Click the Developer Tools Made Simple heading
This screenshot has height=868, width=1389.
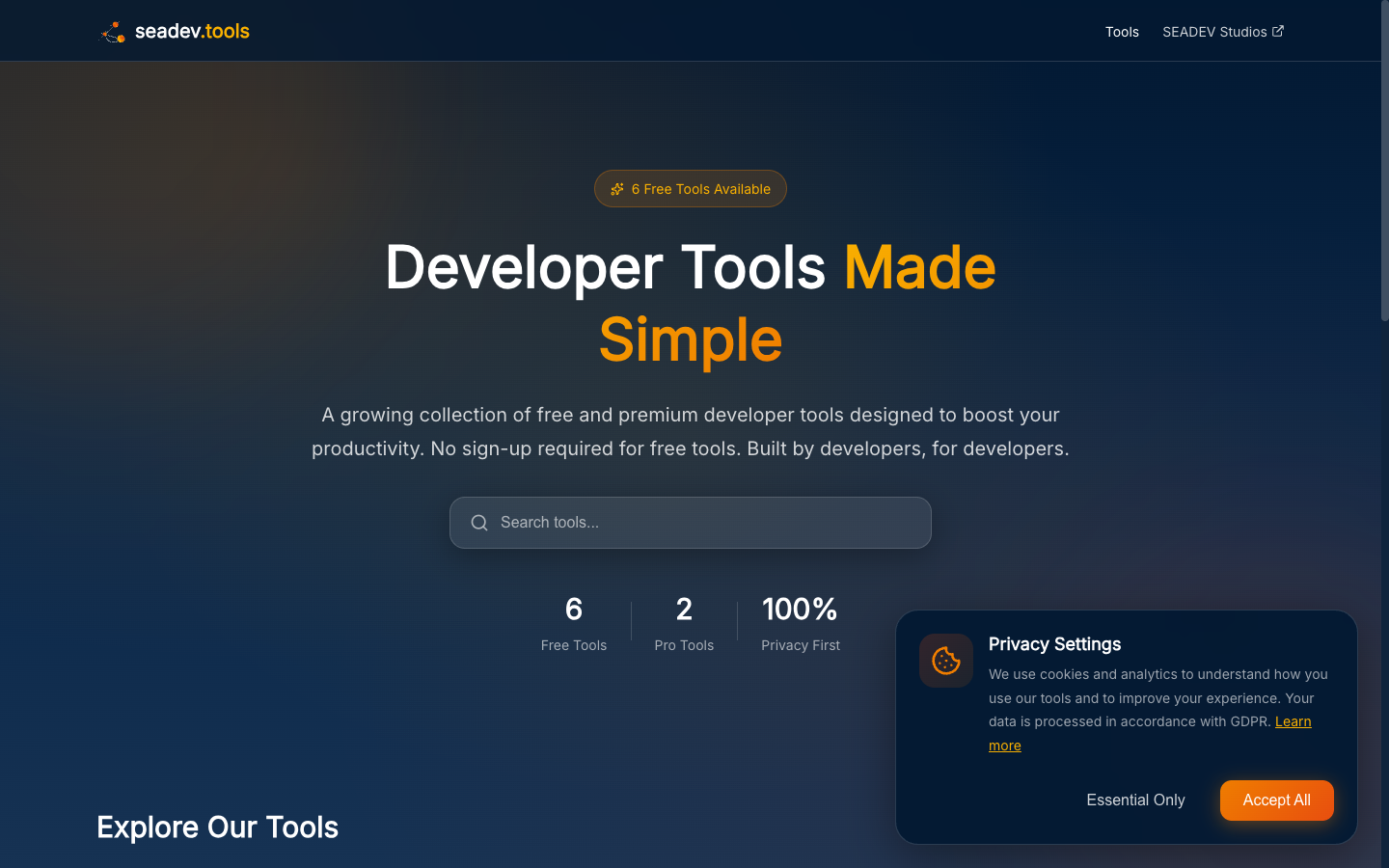coord(690,304)
